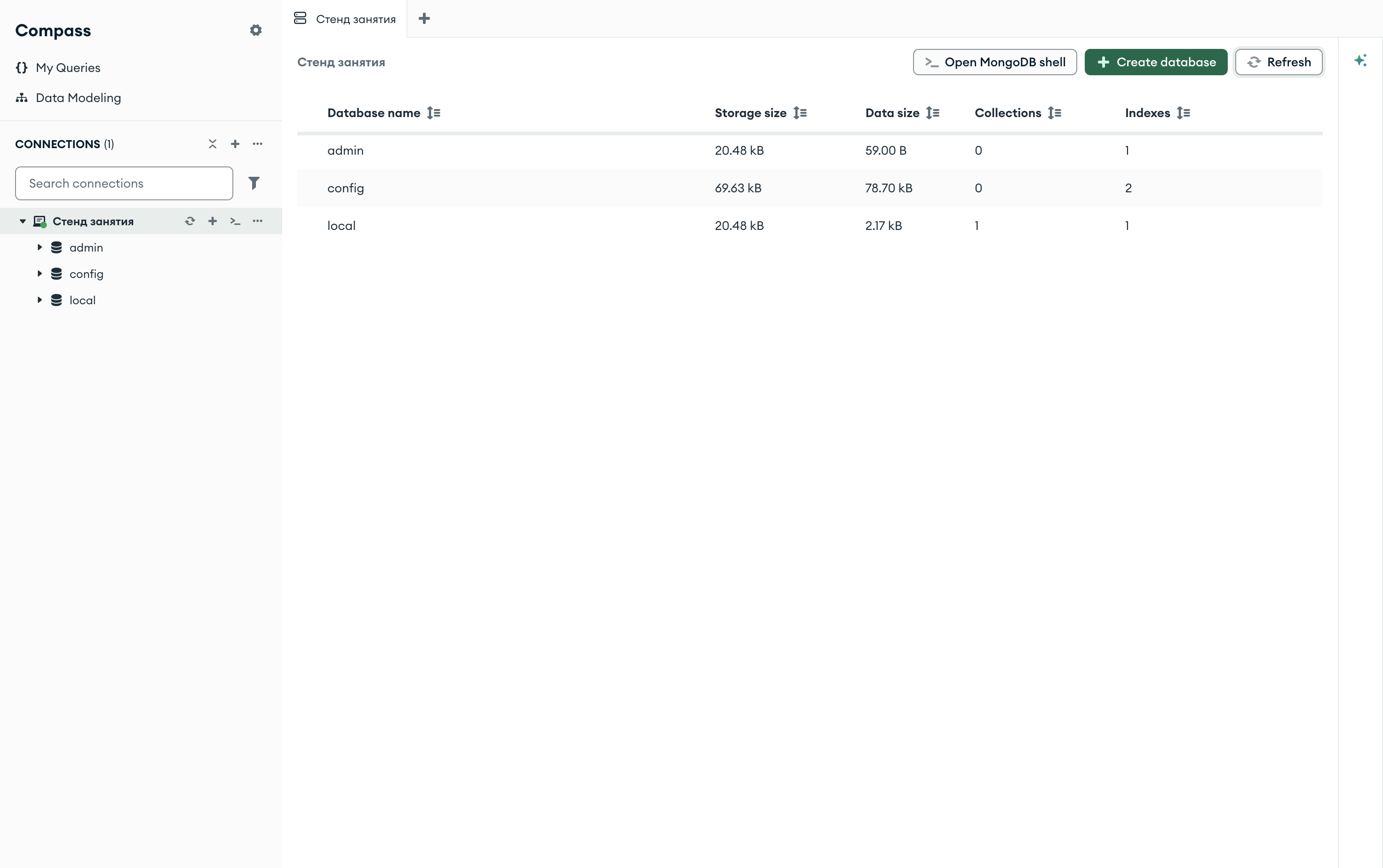Expand the local database in sidebar
The width and height of the screenshot is (1383, 868).
(40, 300)
